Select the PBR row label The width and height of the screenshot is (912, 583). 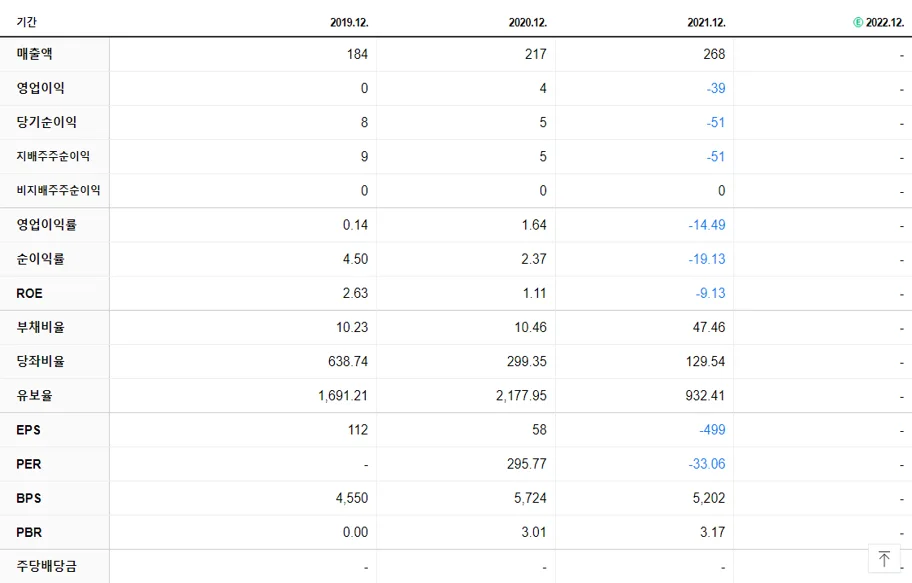point(29,532)
